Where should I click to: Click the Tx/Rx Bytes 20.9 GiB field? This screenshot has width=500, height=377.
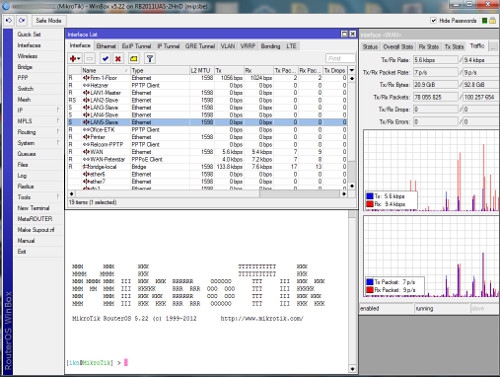pos(436,85)
